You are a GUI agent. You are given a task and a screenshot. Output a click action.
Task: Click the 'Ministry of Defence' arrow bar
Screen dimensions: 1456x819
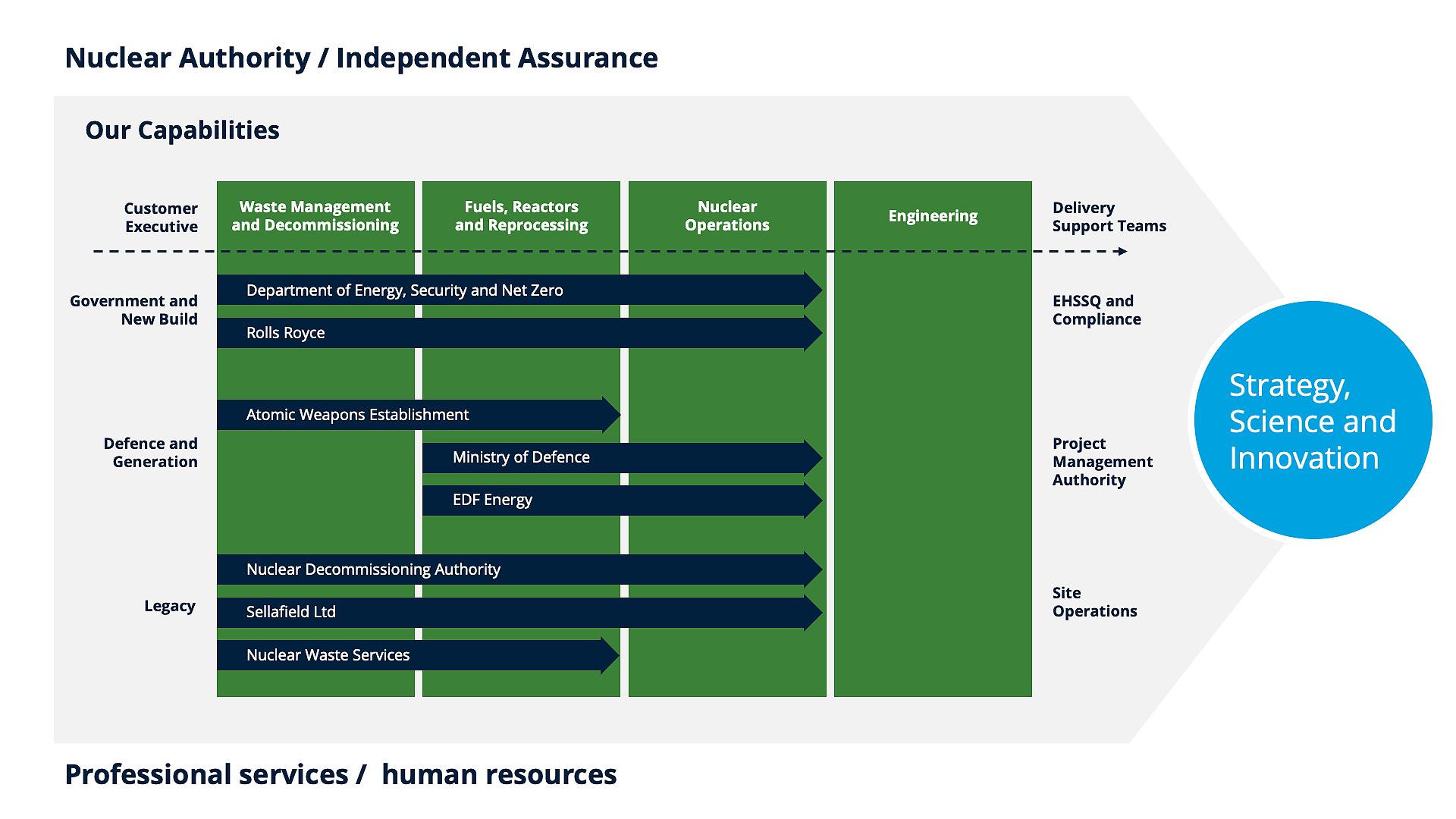(623, 457)
